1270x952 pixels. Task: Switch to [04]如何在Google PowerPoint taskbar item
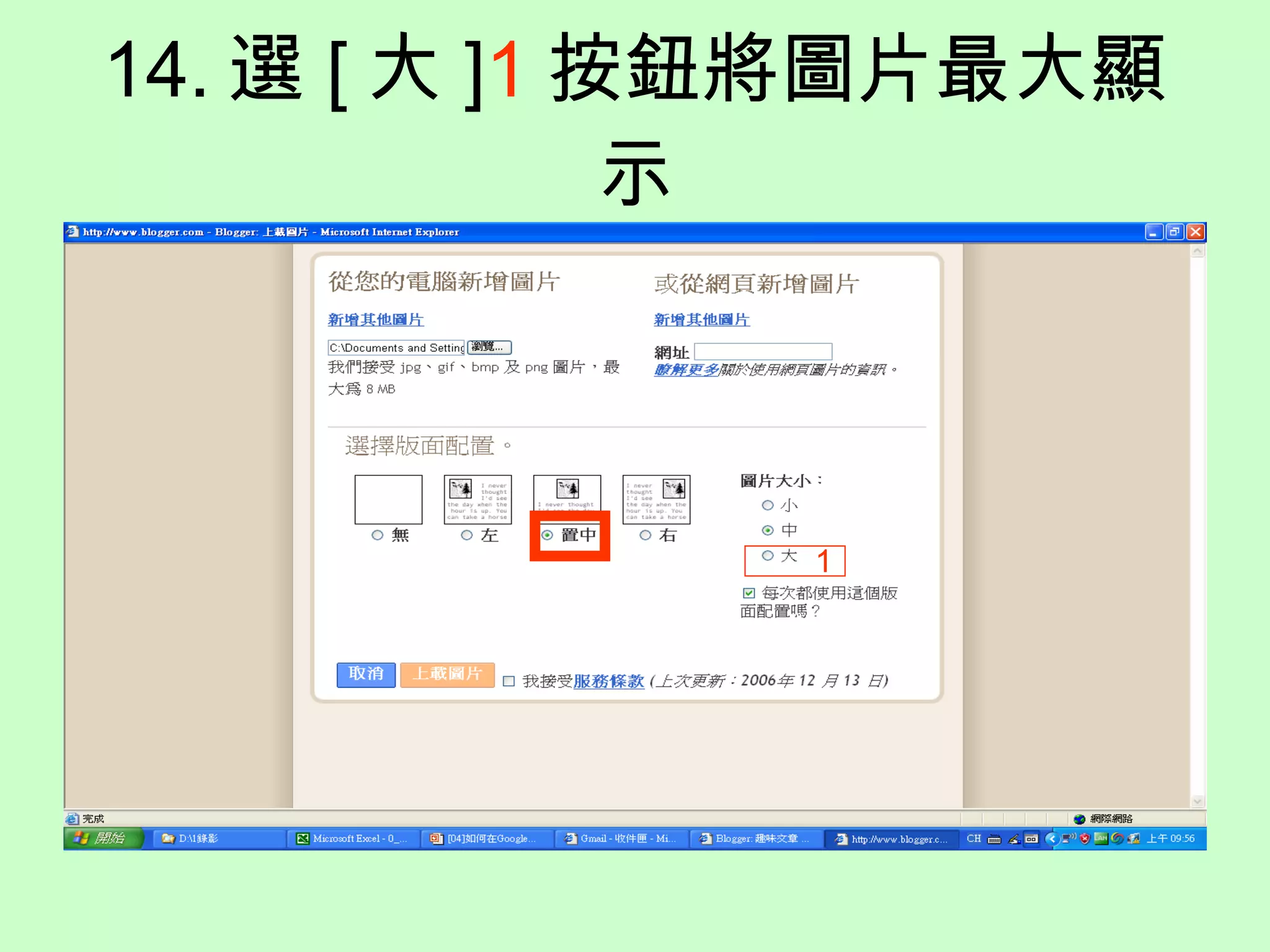pyautogui.click(x=487, y=839)
